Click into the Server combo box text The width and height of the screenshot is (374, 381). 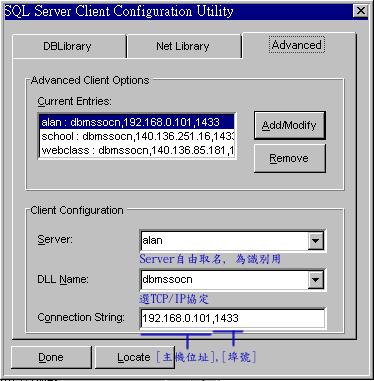(224, 240)
